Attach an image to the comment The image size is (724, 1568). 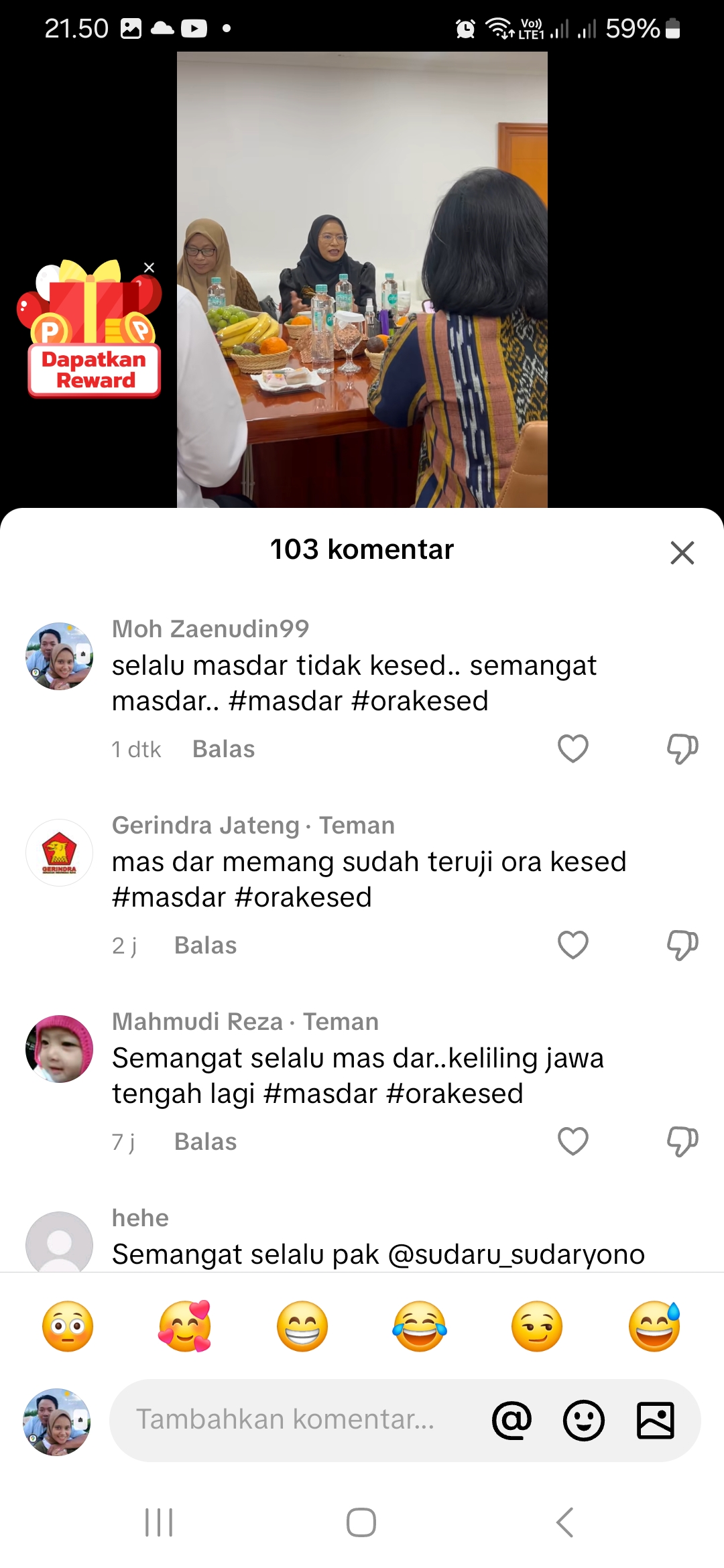pos(655,1420)
